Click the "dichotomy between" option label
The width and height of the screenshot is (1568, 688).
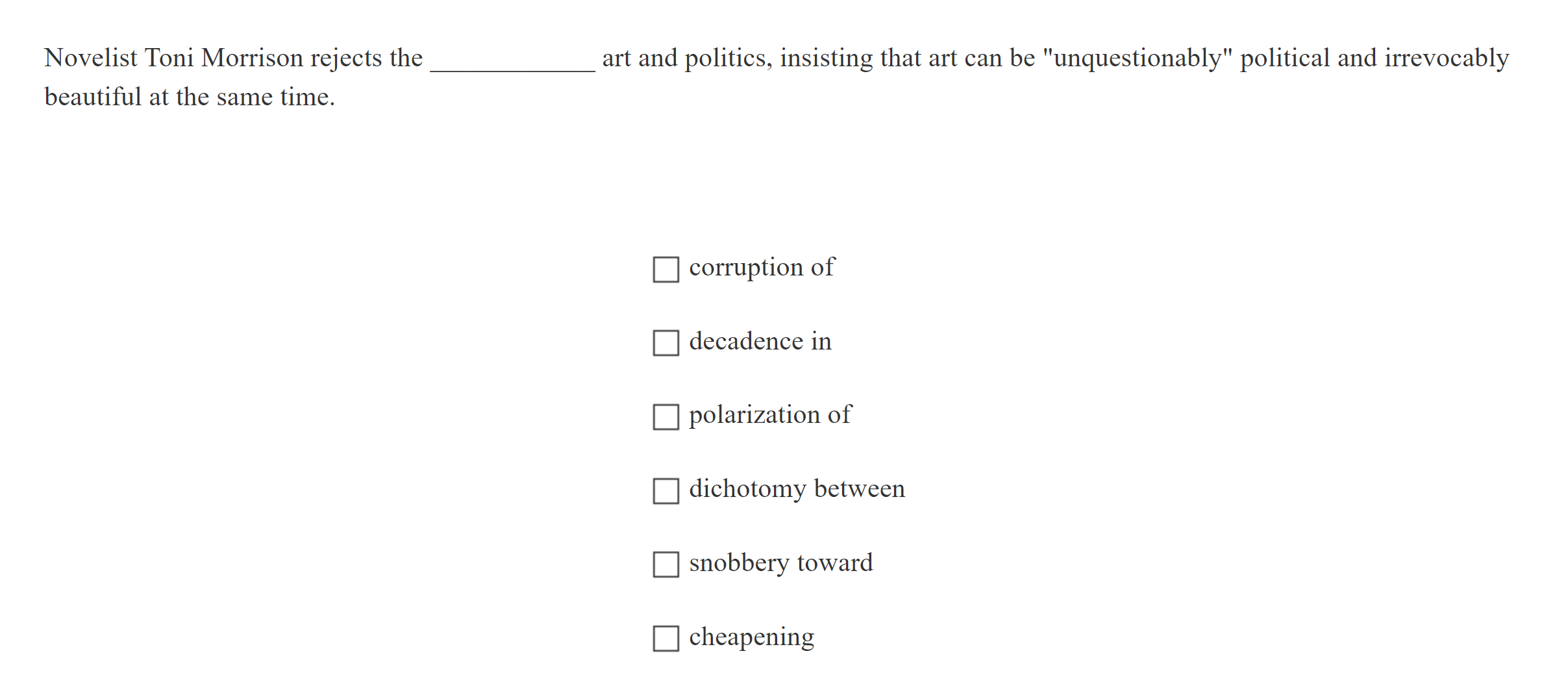pyautogui.click(x=797, y=489)
